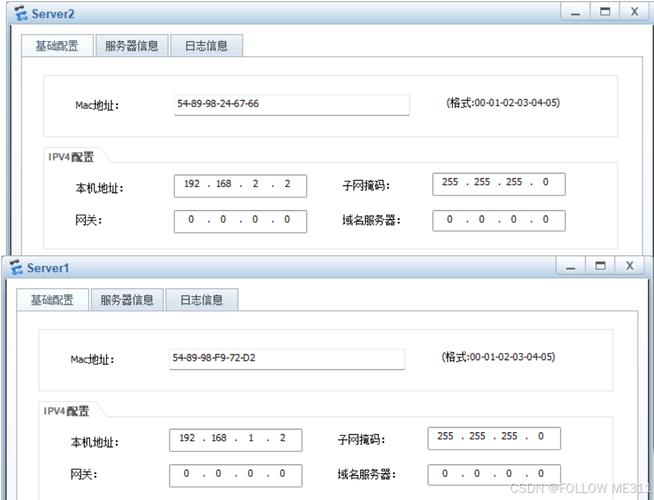Open 基础配置 tab in Server2 window

click(57, 45)
